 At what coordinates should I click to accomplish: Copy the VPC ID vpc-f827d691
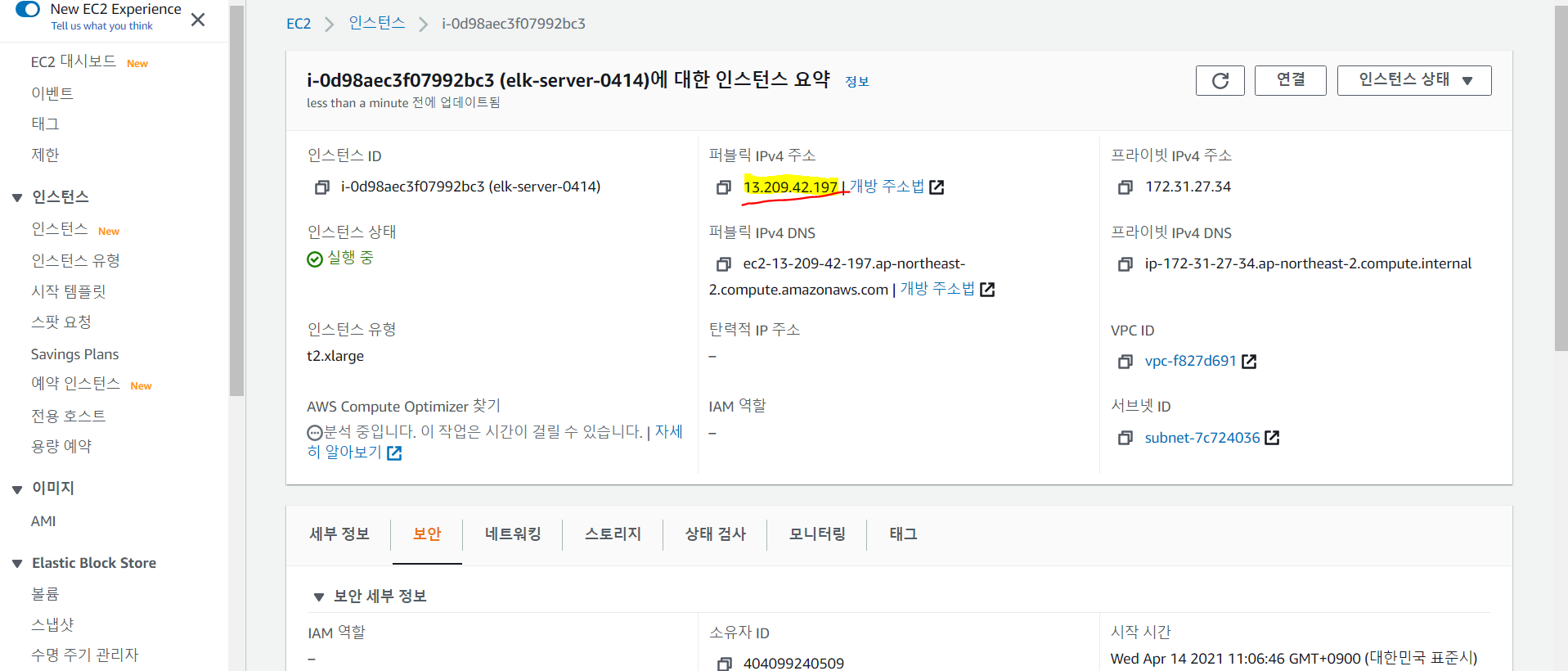click(x=1125, y=362)
